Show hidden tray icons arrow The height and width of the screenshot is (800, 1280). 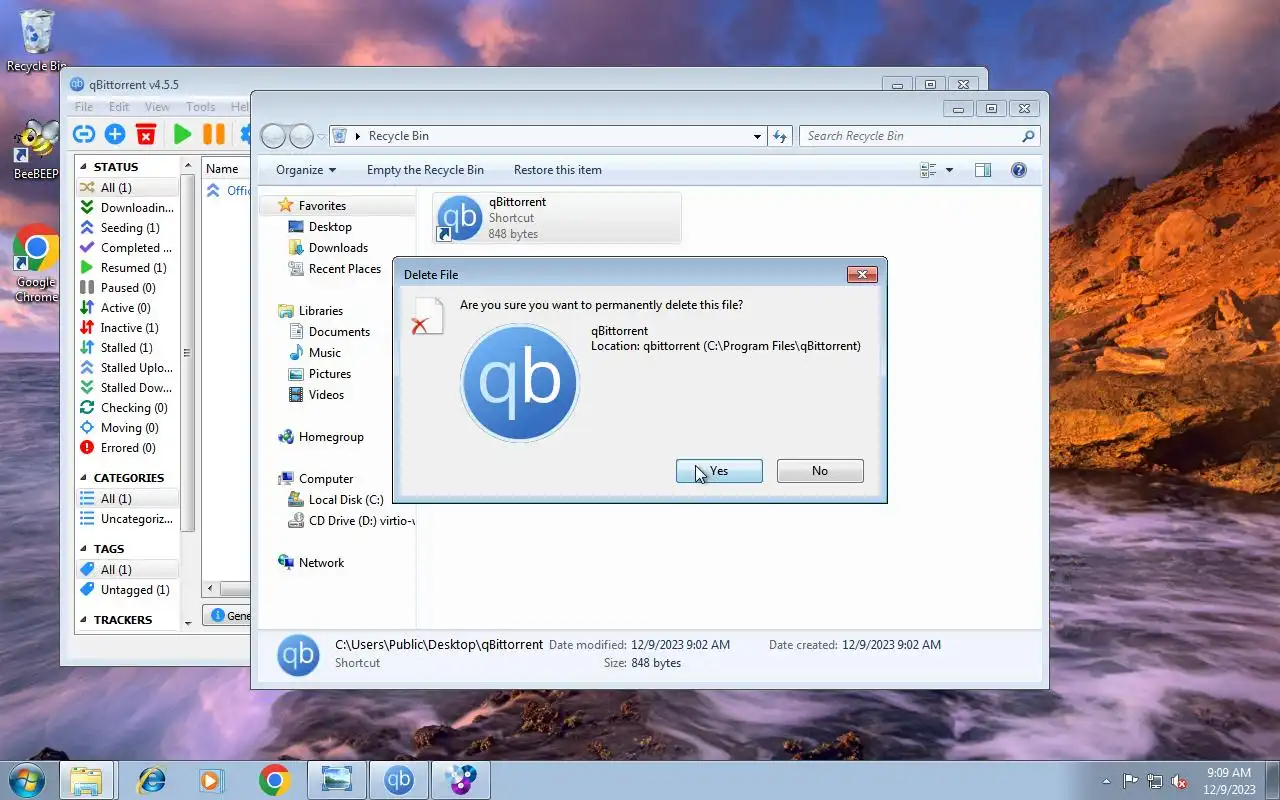click(1106, 781)
